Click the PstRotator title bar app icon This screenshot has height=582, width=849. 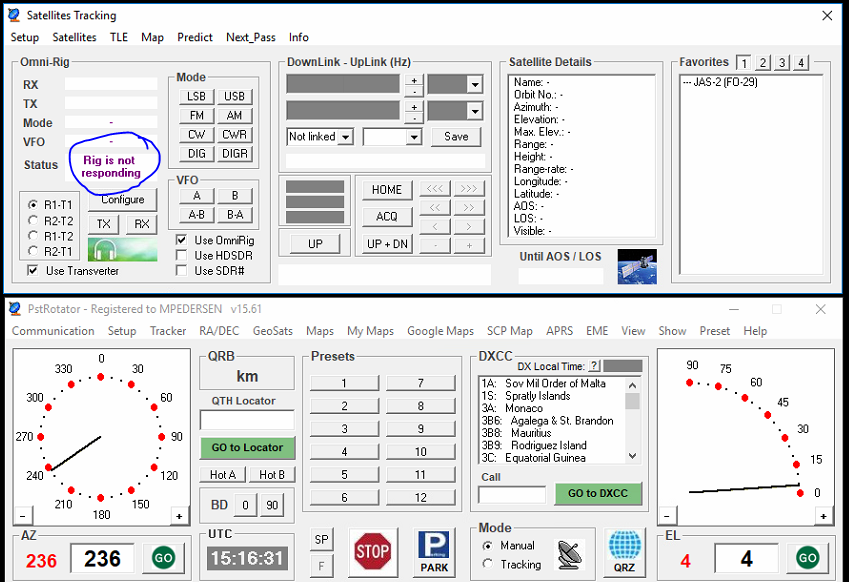[x=15, y=309]
